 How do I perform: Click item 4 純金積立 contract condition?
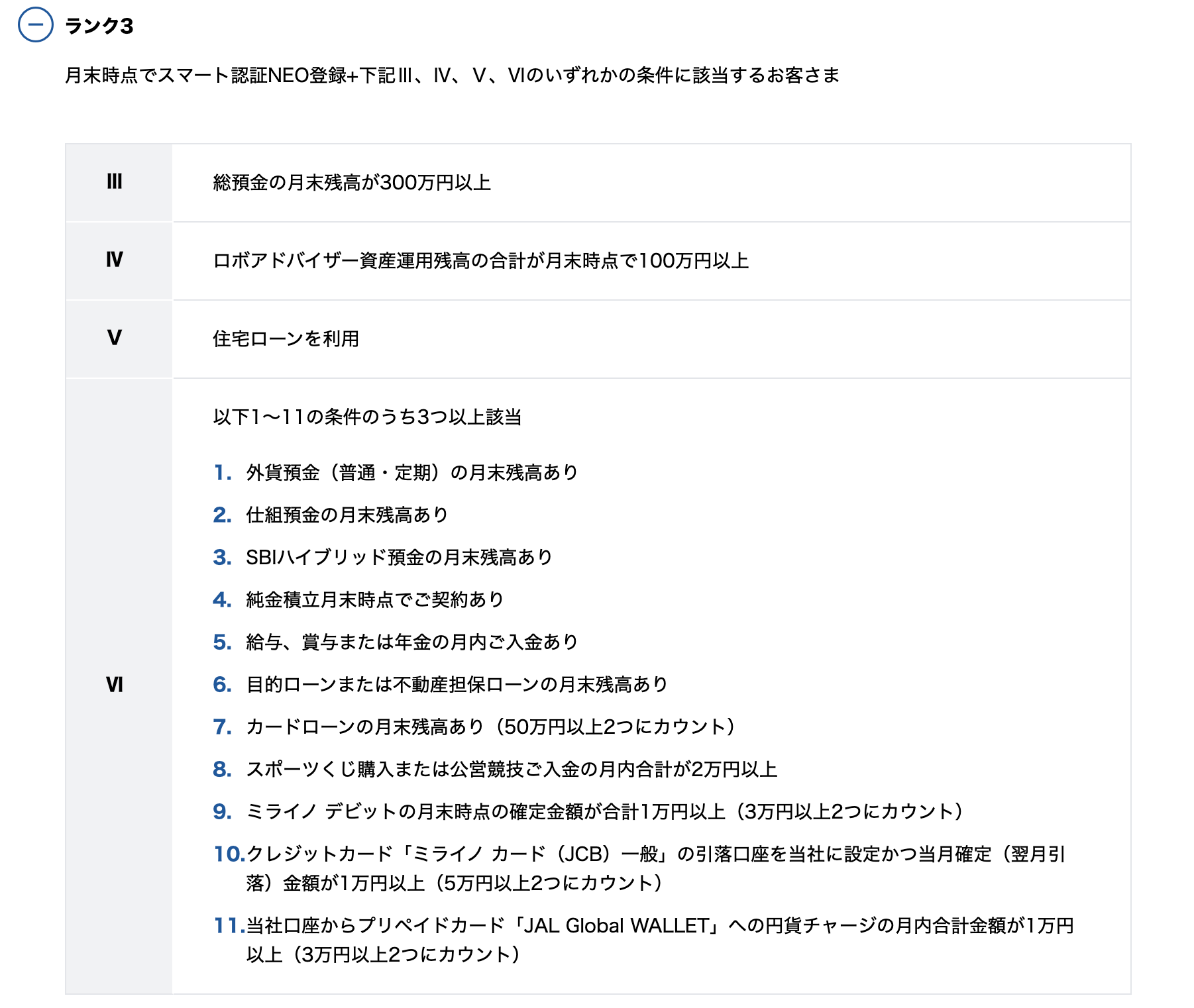(x=374, y=600)
